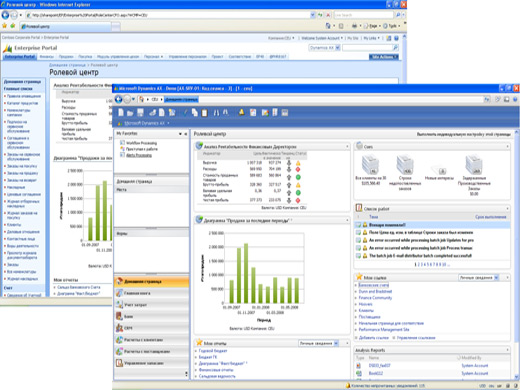Click the green status indicator for 'Стоимость проданных товаров'
The height and width of the screenshot is (390, 520).
[x=298, y=177]
